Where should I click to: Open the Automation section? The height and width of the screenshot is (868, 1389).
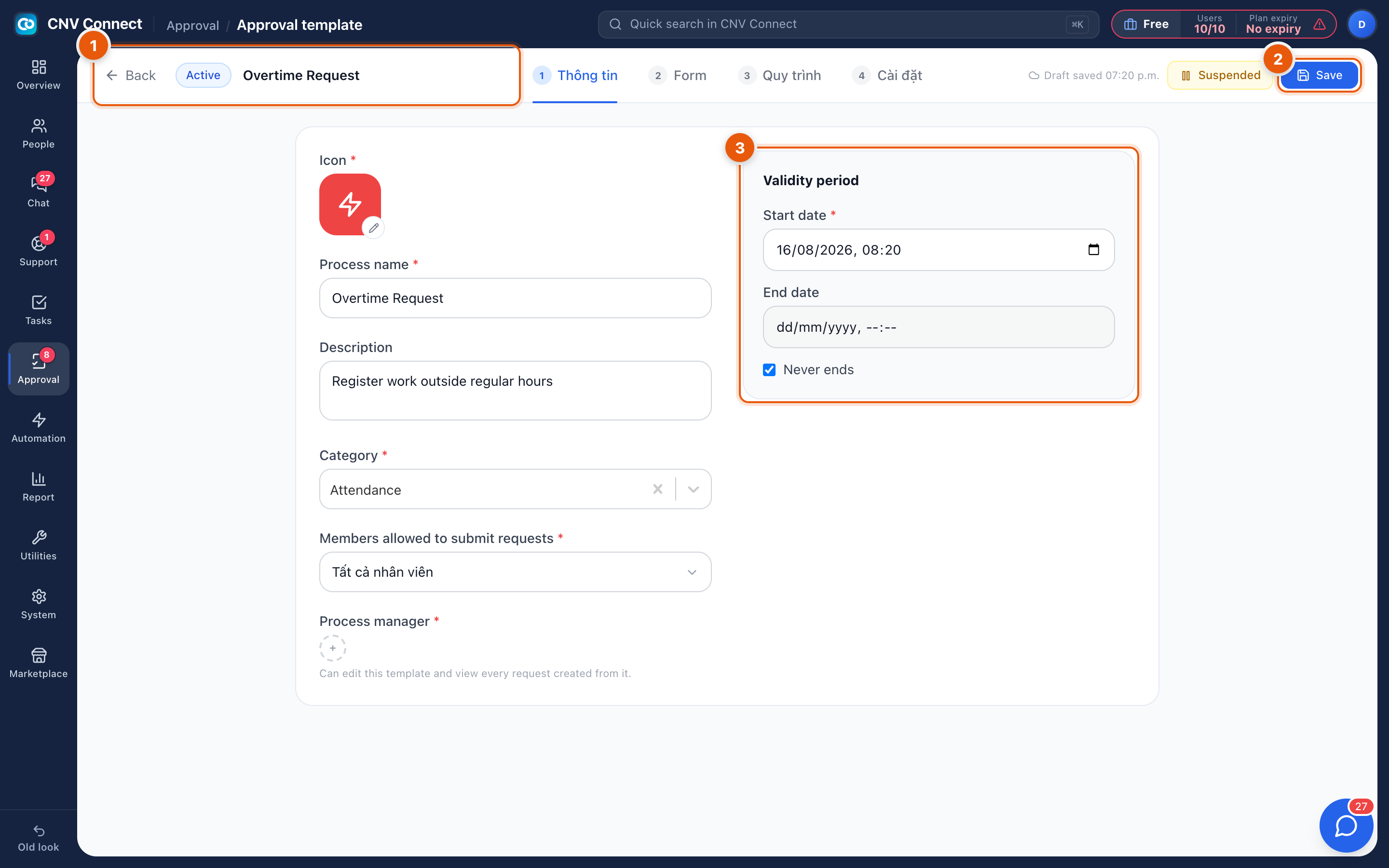(39, 428)
